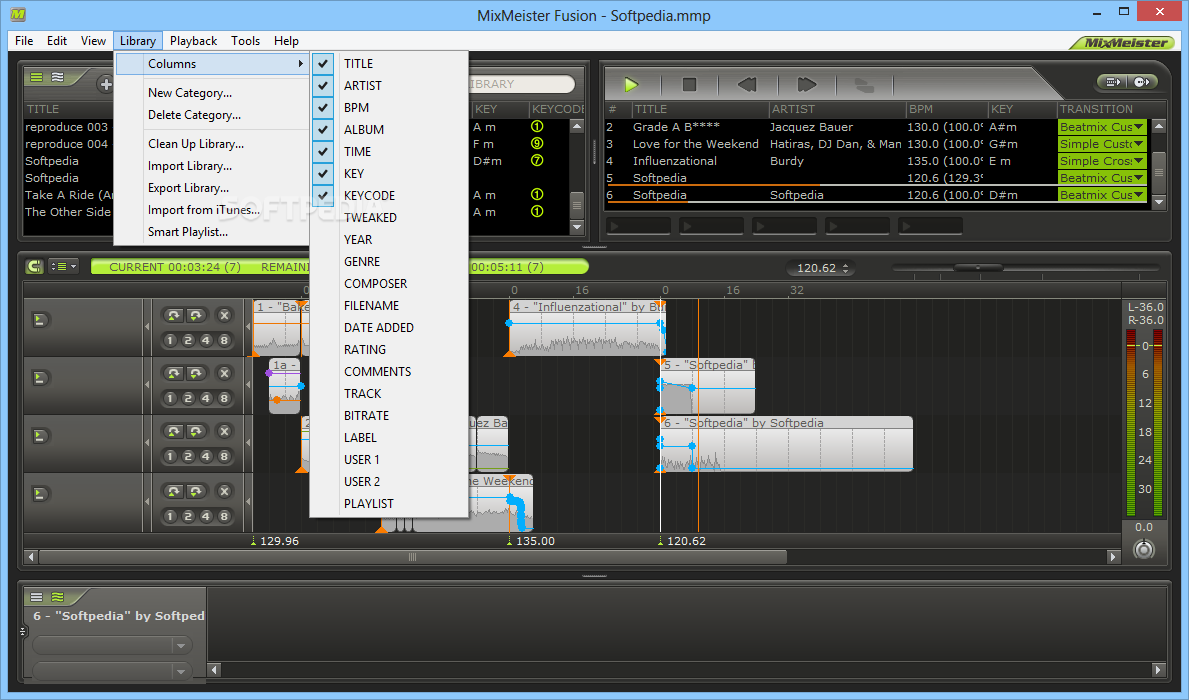Select loop length 4 on third track lane

click(205, 456)
